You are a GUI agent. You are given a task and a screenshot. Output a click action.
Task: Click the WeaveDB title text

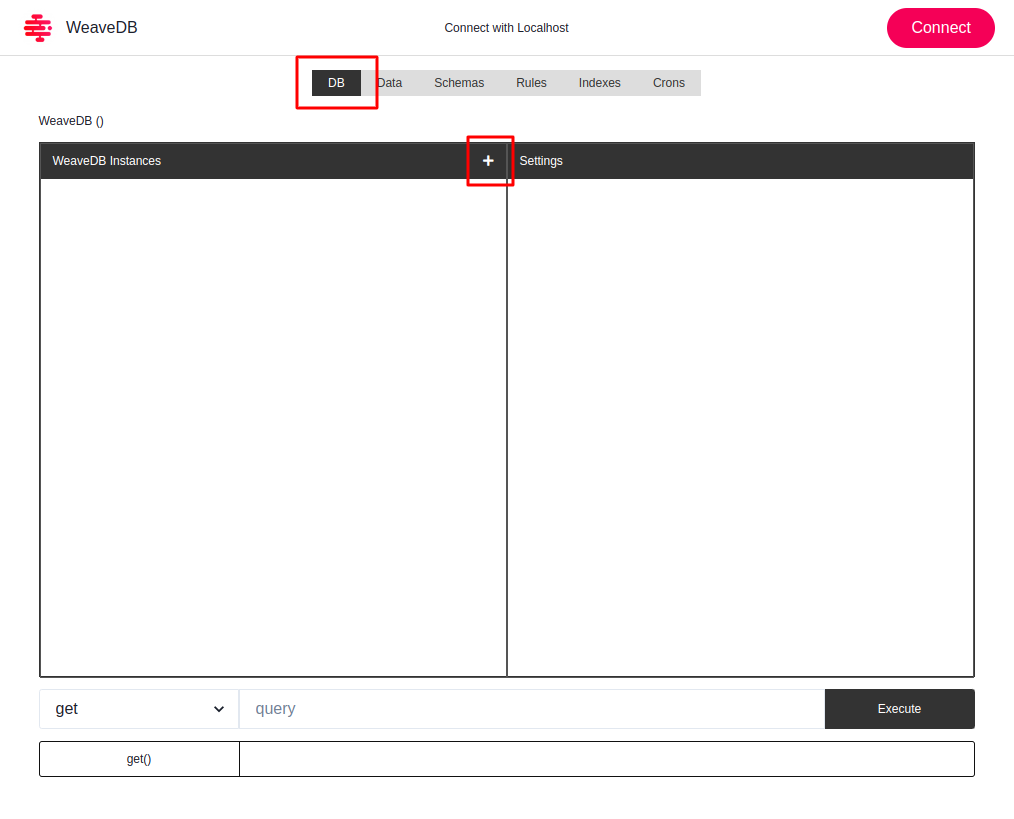point(102,28)
